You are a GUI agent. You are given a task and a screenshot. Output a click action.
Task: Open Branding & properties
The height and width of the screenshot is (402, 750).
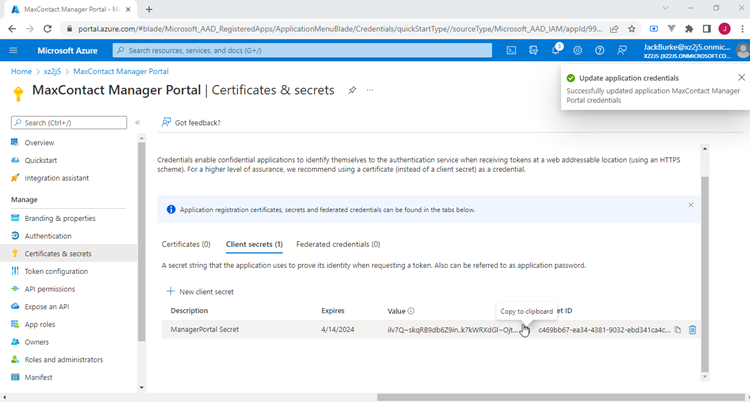[x=60, y=218]
